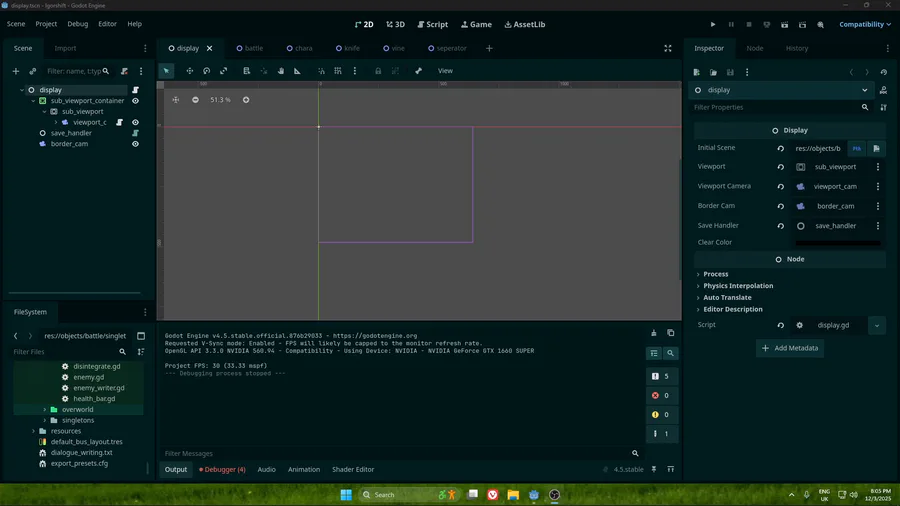Toggle visibility of sub_viewport_container

pyautogui.click(x=135, y=101)
